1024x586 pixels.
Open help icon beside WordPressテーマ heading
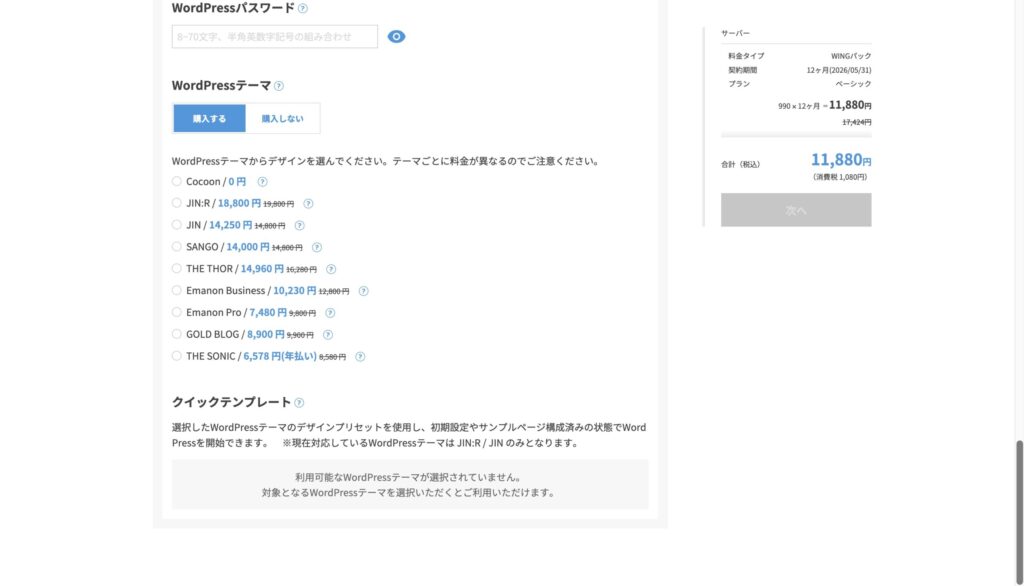point(279,86)
